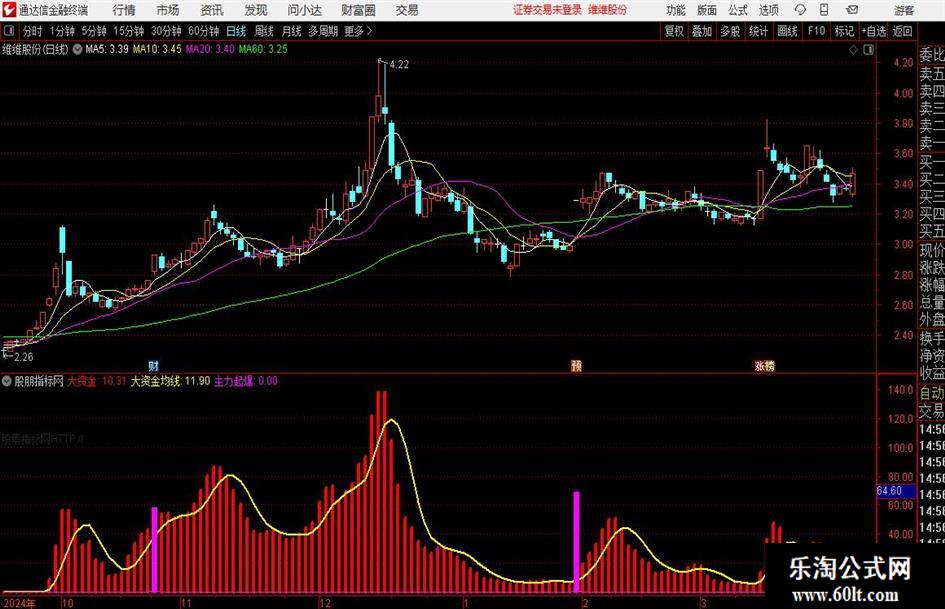Expand the 更多 periods chevron
Image resolution: width=945 pixels, height=609 pixels.
pyautogui.click(x=369, y=31)
